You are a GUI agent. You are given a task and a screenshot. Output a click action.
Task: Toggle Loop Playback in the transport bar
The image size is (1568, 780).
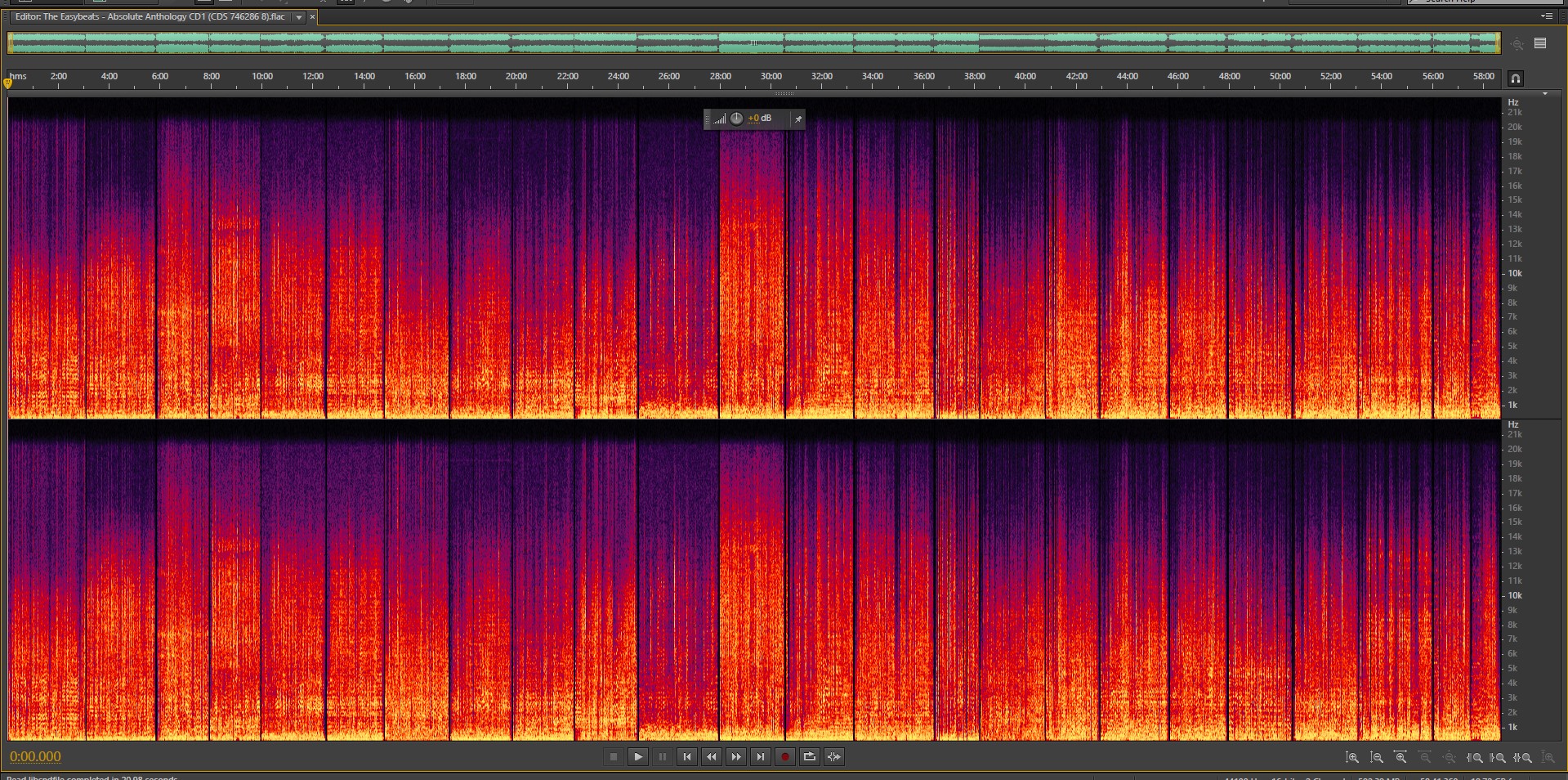pos(810,757)
